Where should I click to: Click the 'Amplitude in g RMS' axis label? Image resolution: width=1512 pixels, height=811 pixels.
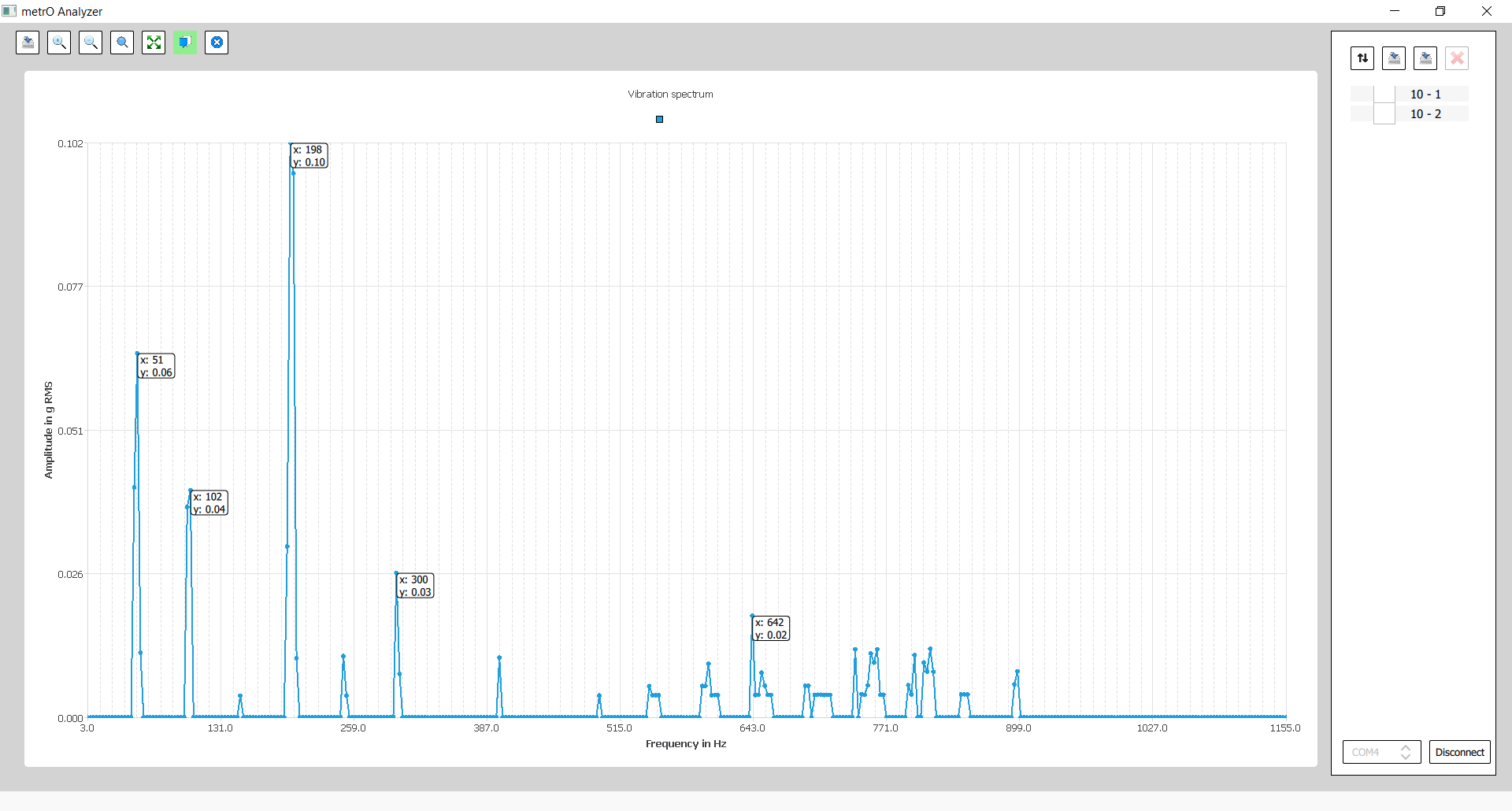(49, 430)
